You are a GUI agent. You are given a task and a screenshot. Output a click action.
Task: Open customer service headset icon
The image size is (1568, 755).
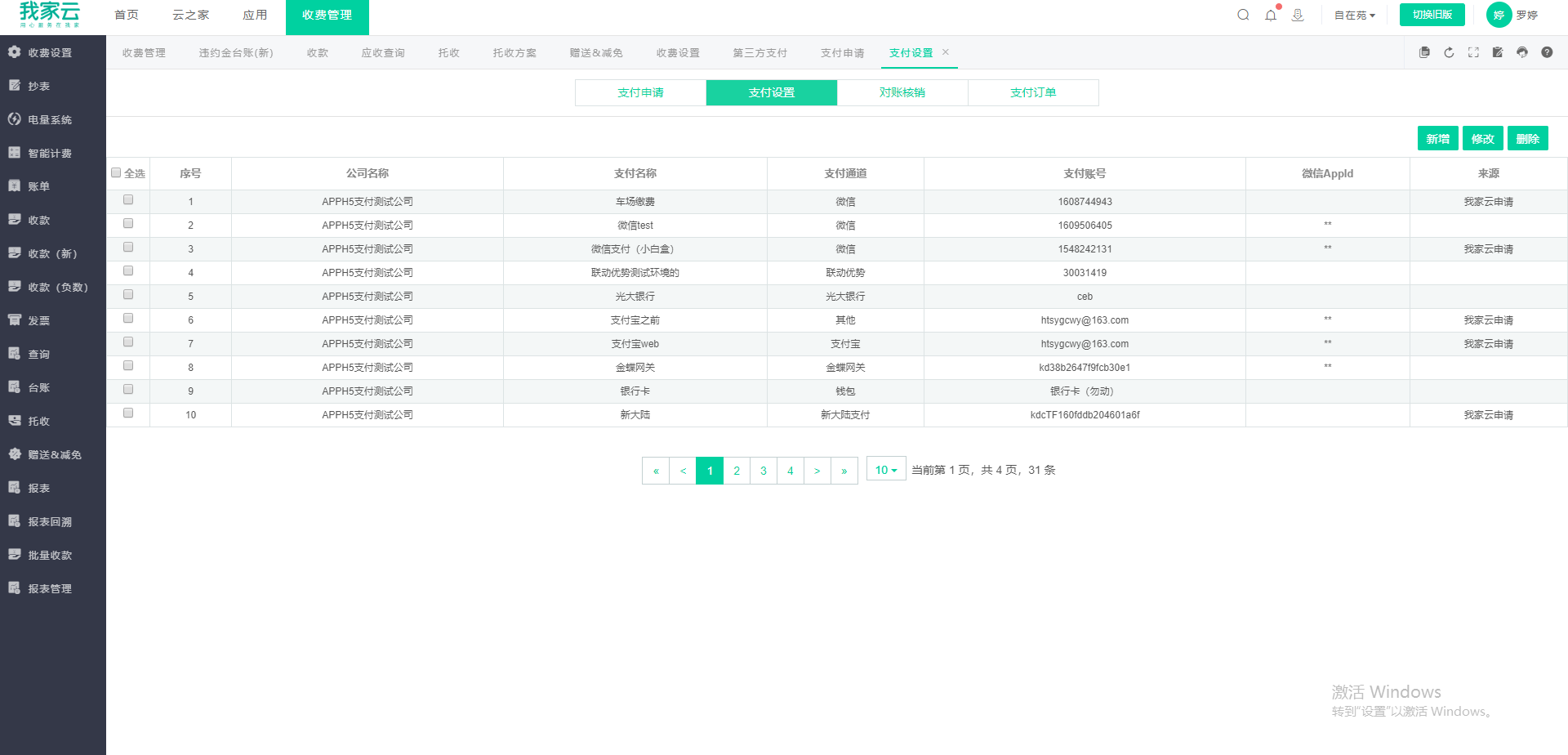(1522, 52)
